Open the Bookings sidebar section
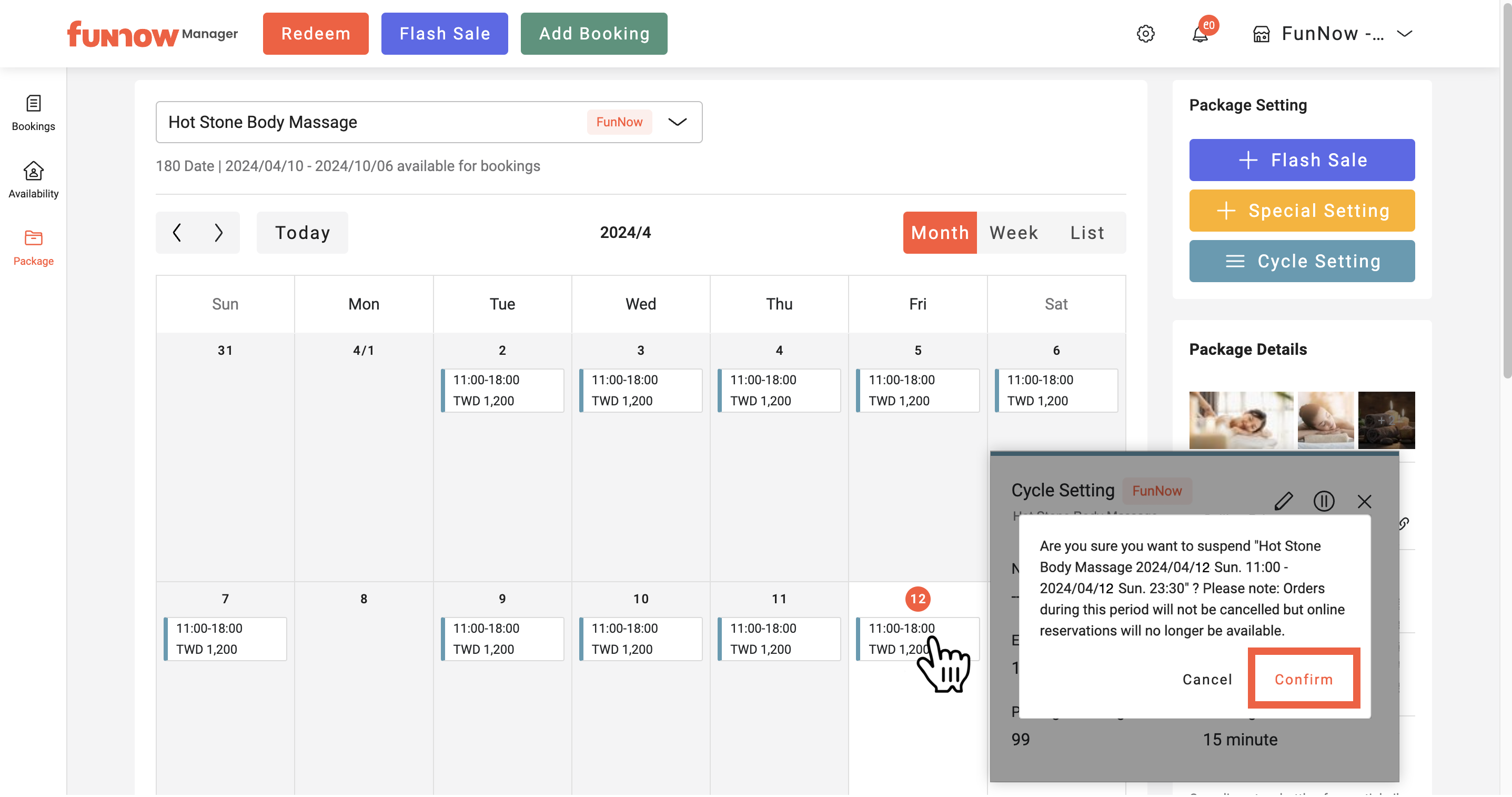The width and height of the screenshot is (1512, 797). coord(34,113)
